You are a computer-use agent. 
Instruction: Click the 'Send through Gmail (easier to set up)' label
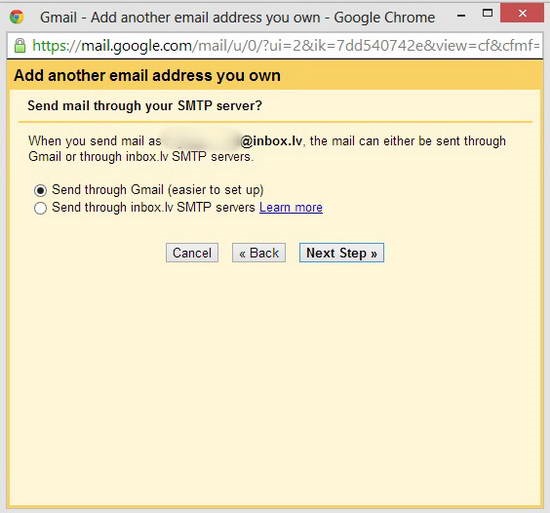[157, 190]
